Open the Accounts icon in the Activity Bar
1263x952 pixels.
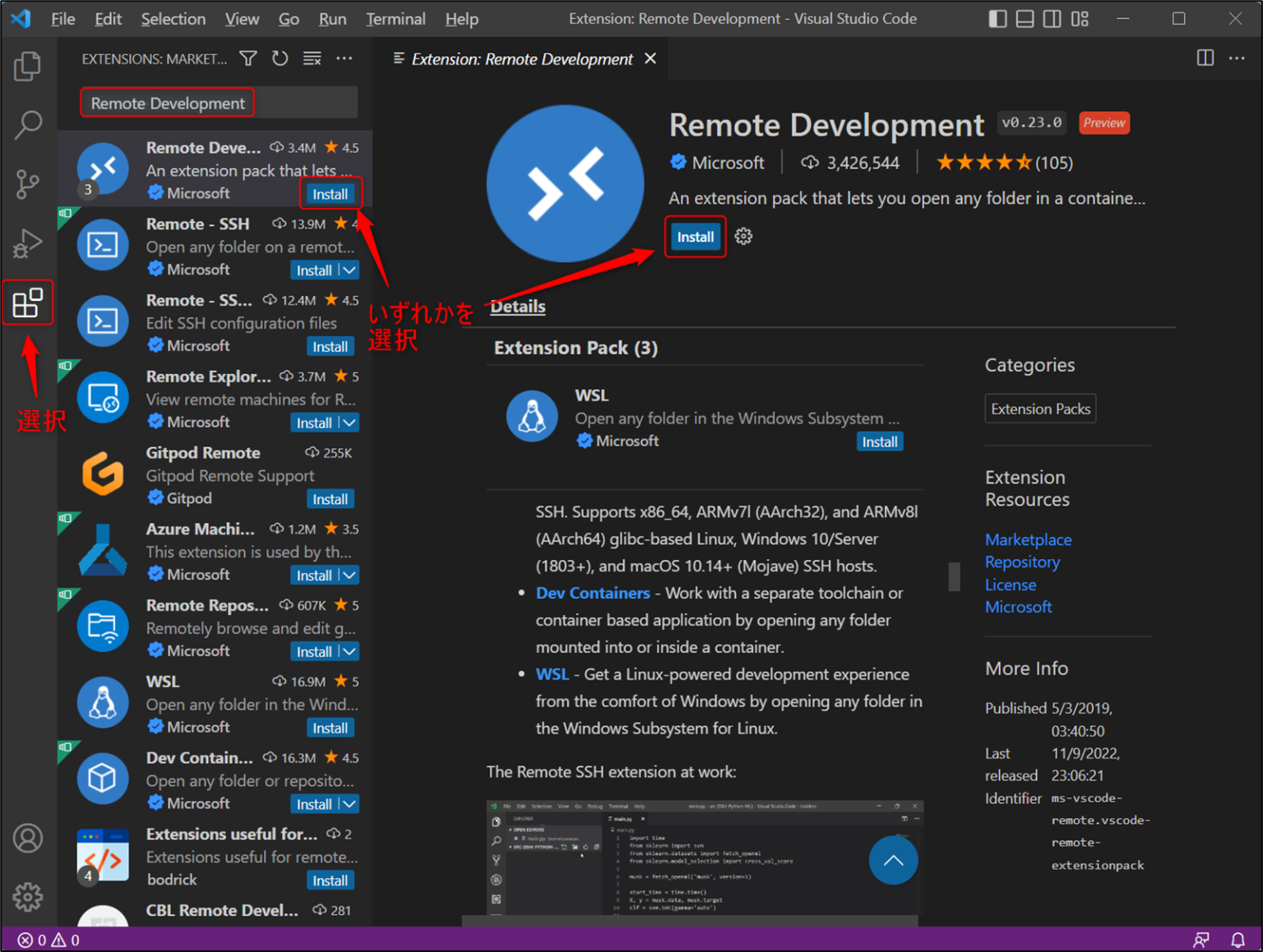28,838
